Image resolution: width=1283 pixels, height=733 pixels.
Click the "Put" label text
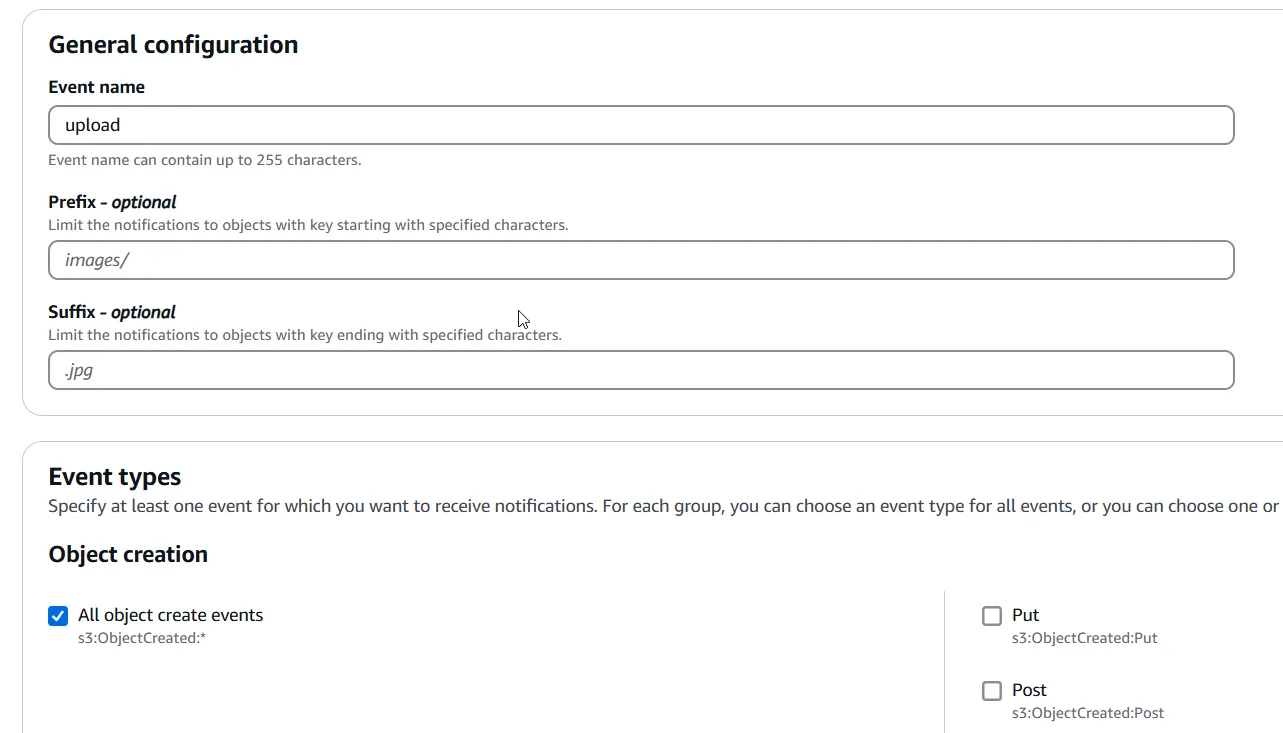(x=1025, y=615)
